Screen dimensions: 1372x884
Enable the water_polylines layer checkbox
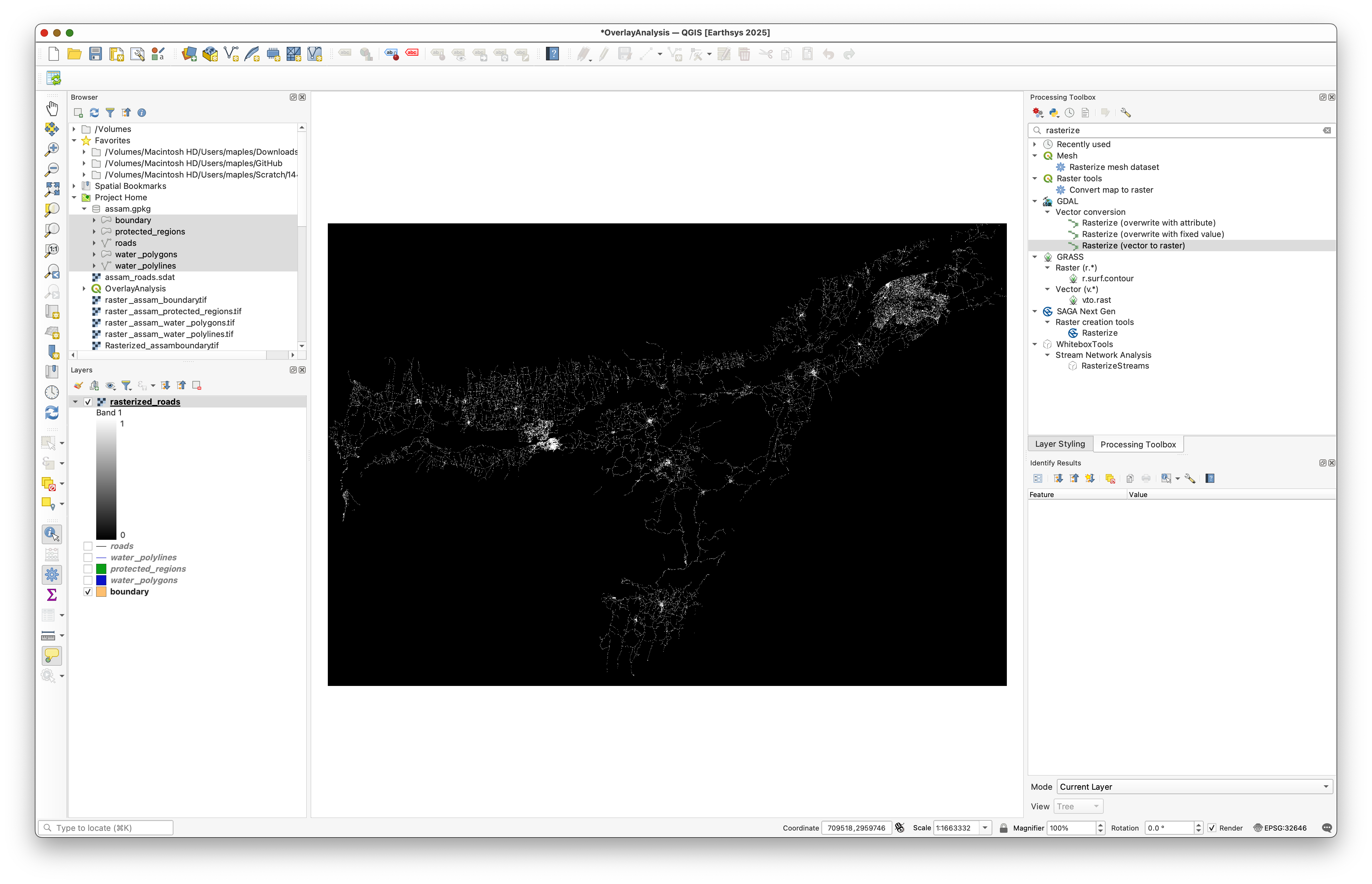88,557
